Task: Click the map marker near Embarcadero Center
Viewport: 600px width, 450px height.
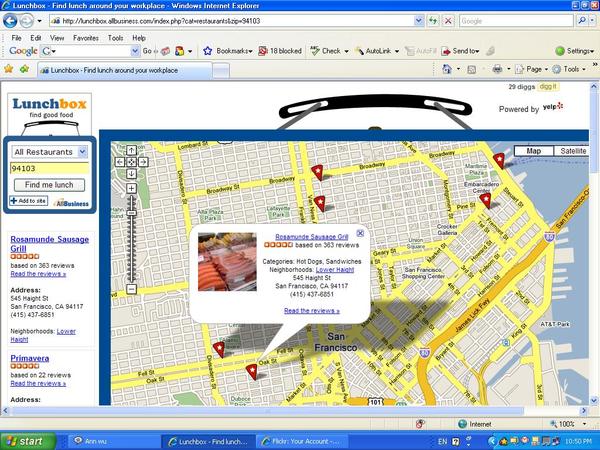Action: pyautogui.click(x=486, y=201)
